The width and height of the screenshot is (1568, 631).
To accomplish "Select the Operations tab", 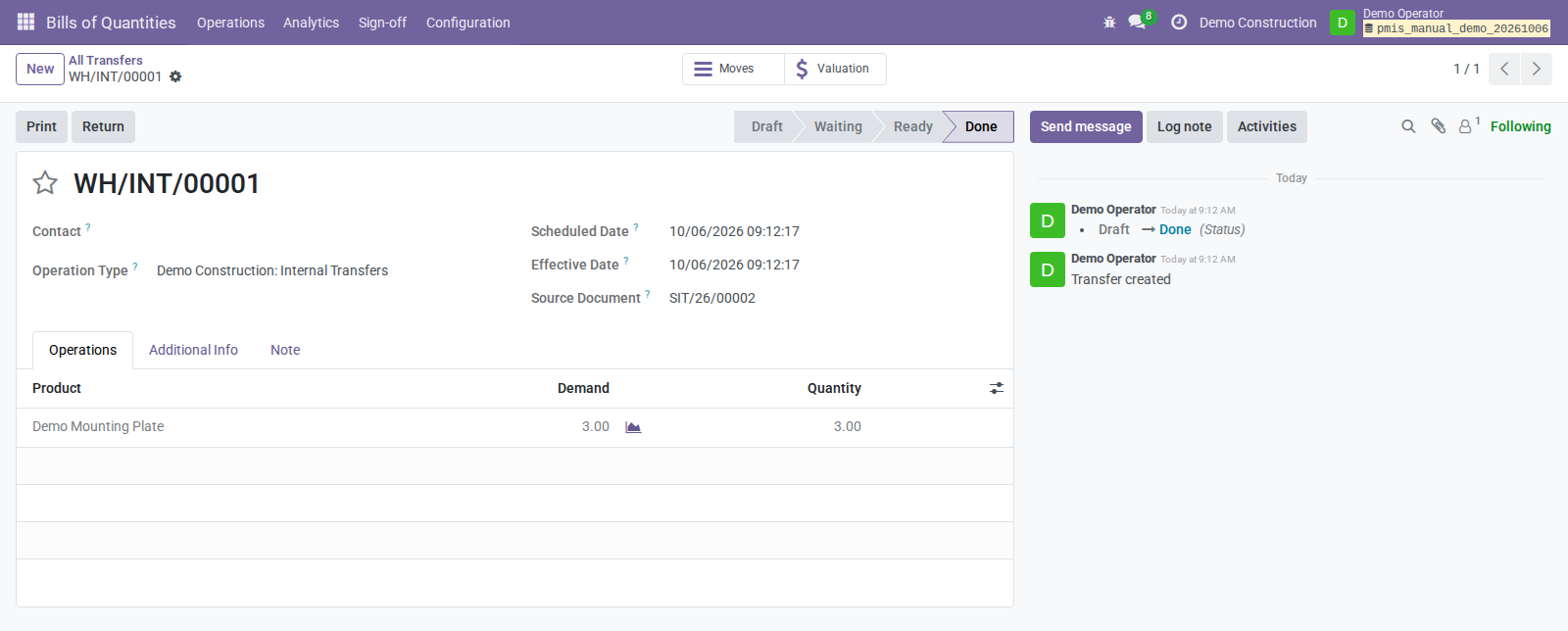I will point(82,350).
